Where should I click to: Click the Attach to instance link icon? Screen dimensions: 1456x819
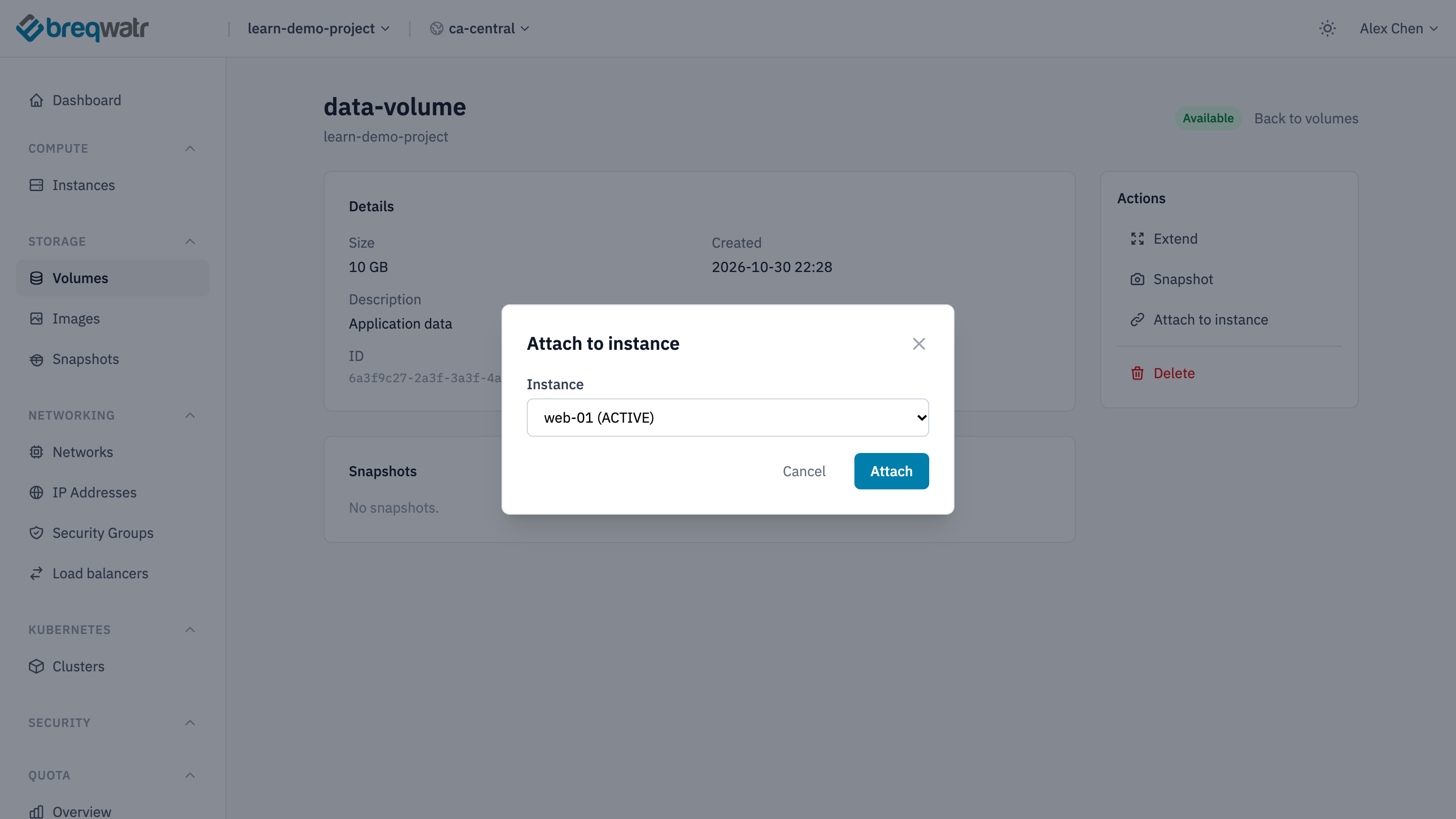pyautogui.click(x=1137, y=320)
